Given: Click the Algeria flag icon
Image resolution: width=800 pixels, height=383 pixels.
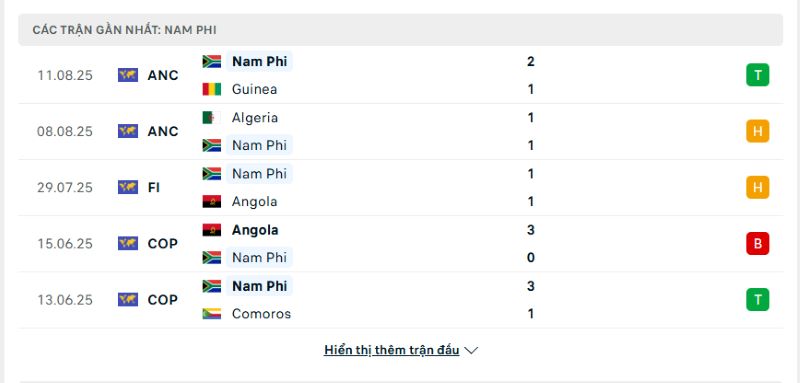Looking at the screenshot, I should (x=212, y=118).
